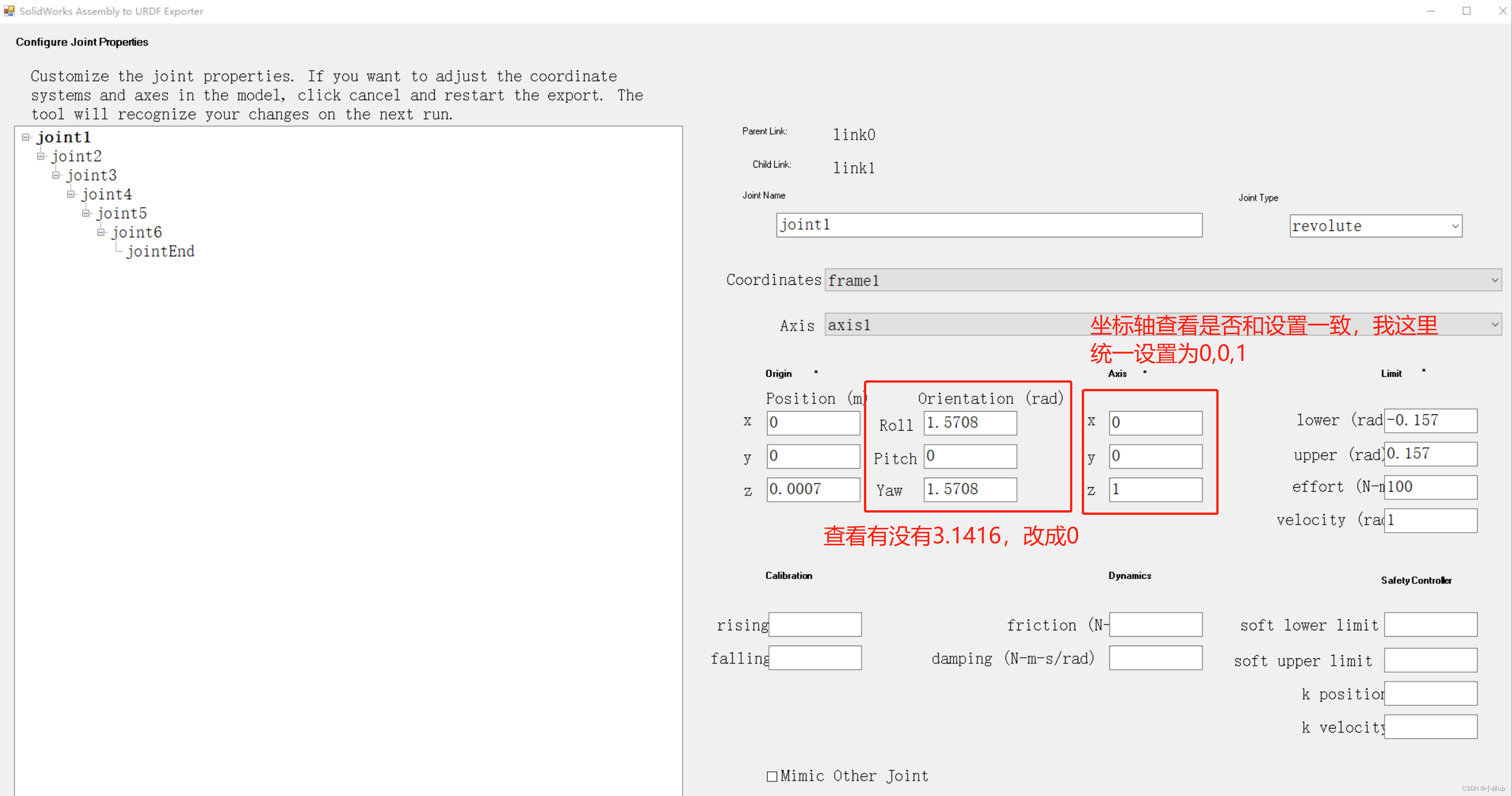Click the k velocity field
The image size is (1512, 796).
[x=1430, y=726]
